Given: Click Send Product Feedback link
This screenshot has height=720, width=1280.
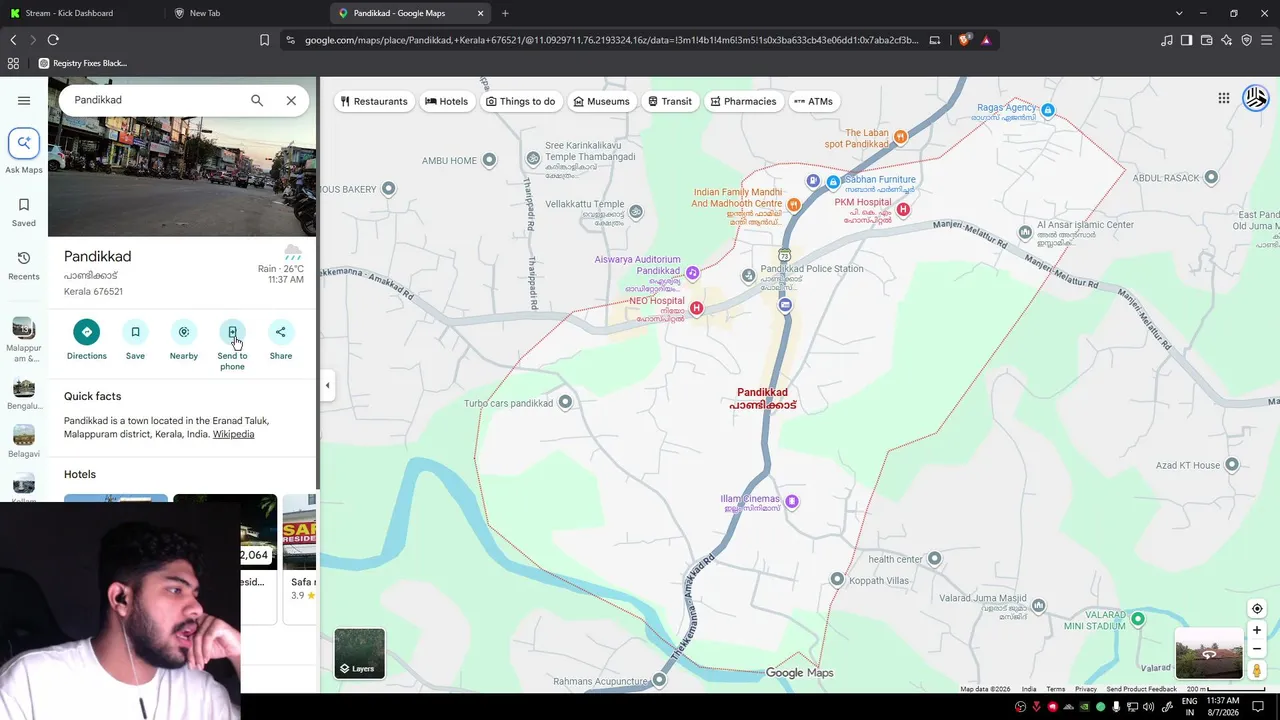Looking at the screenshot, I should (1142, 689).
